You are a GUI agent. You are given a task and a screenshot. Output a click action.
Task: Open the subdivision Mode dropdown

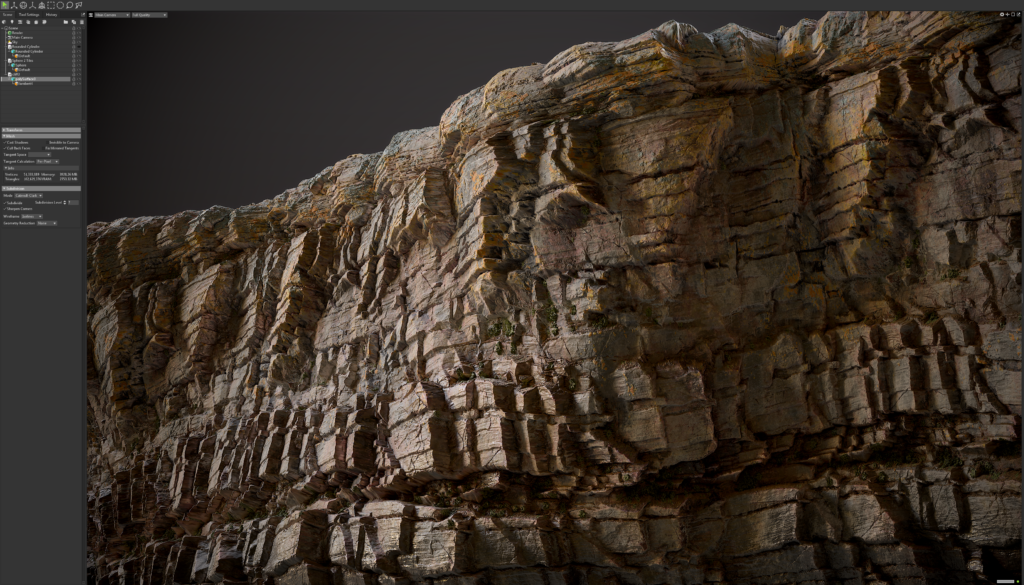(x=29, y=195)
